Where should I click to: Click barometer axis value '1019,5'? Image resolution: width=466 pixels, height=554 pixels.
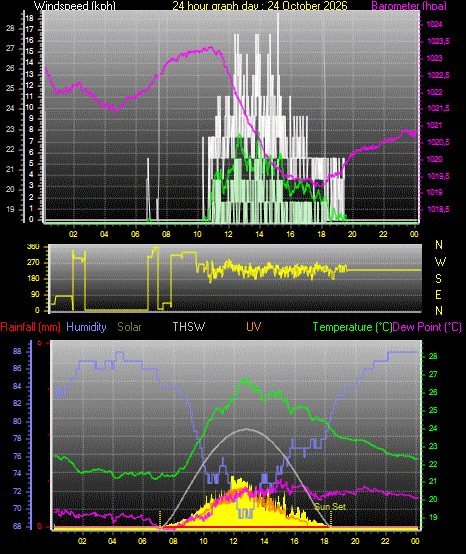click(x=438, y=176)
